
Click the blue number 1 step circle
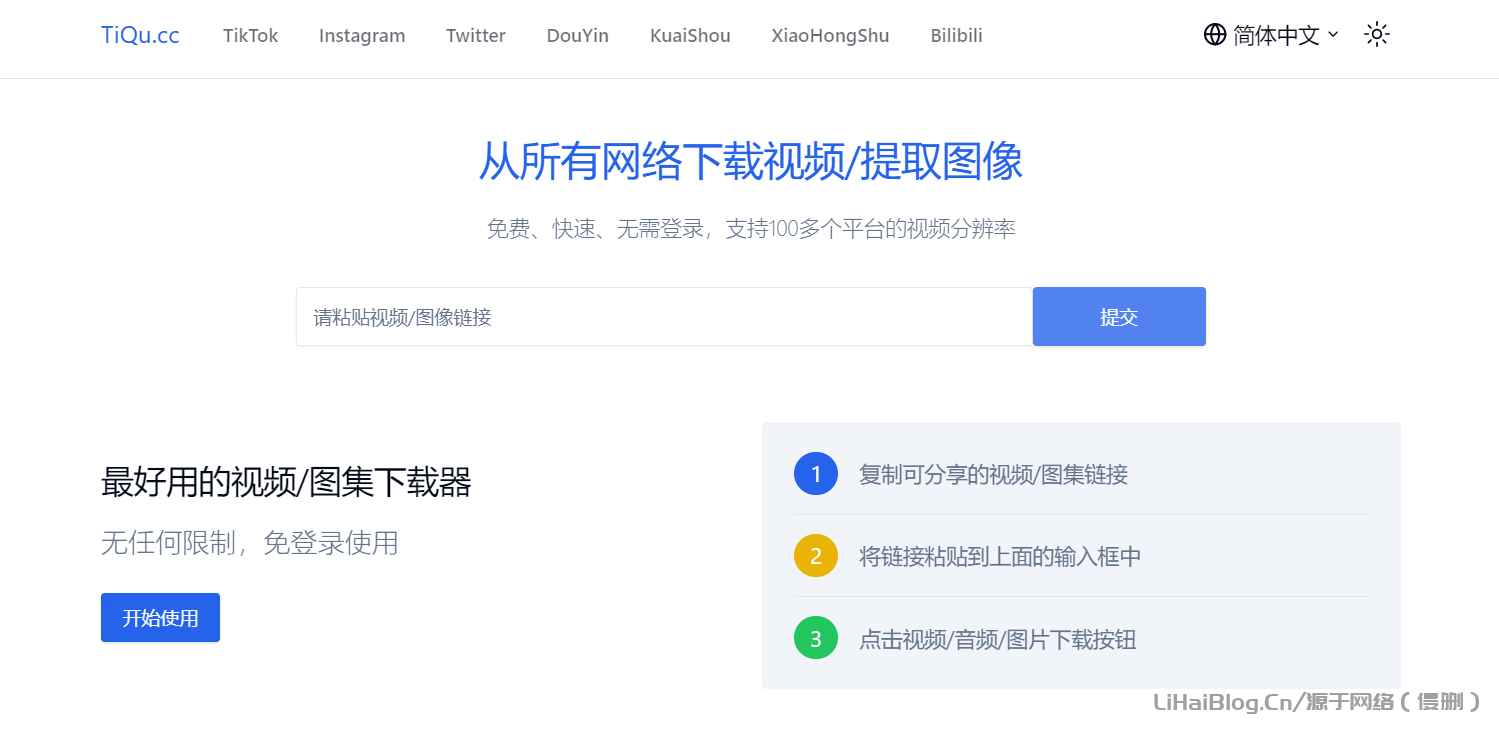815,474
